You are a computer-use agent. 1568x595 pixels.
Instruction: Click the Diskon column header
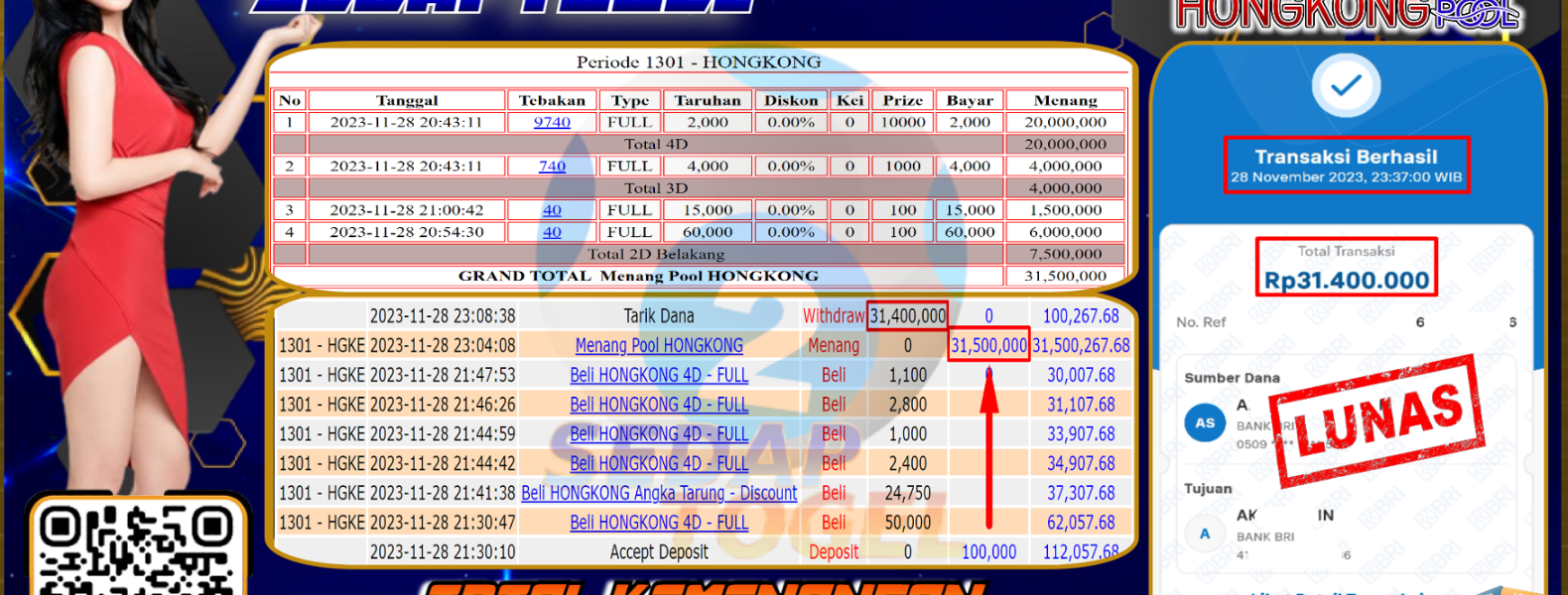coord(791,100)
